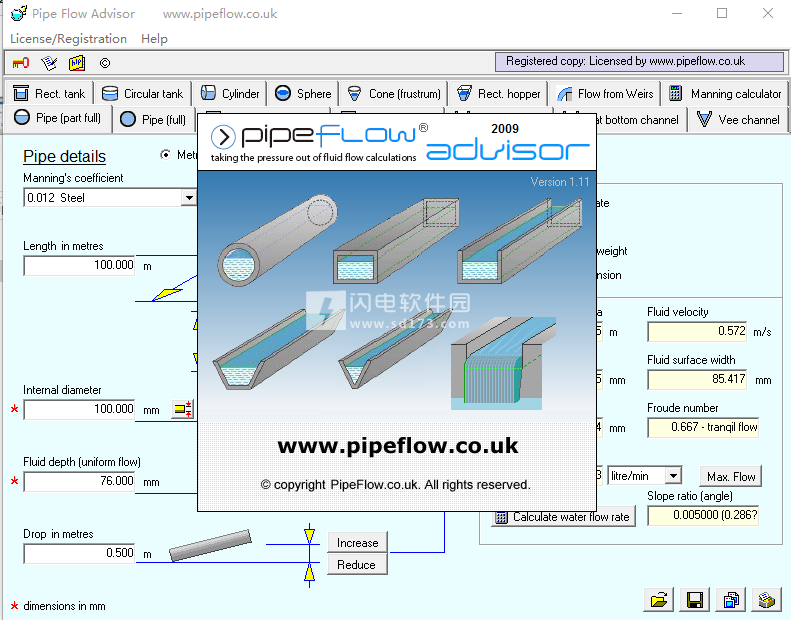Click the copy to clipboard icon
This screenshot has width=791, height=620.
click(x=731, y=600)
